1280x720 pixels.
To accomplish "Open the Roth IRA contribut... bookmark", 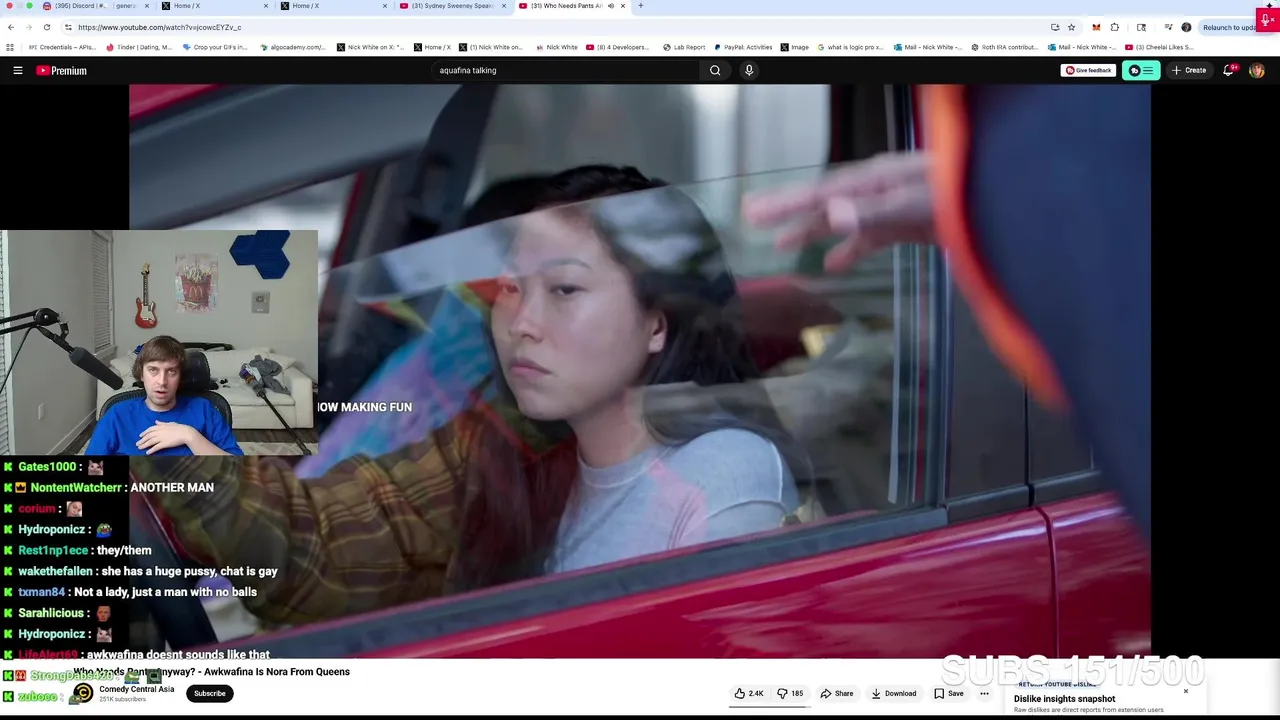I will [1003, 47].
